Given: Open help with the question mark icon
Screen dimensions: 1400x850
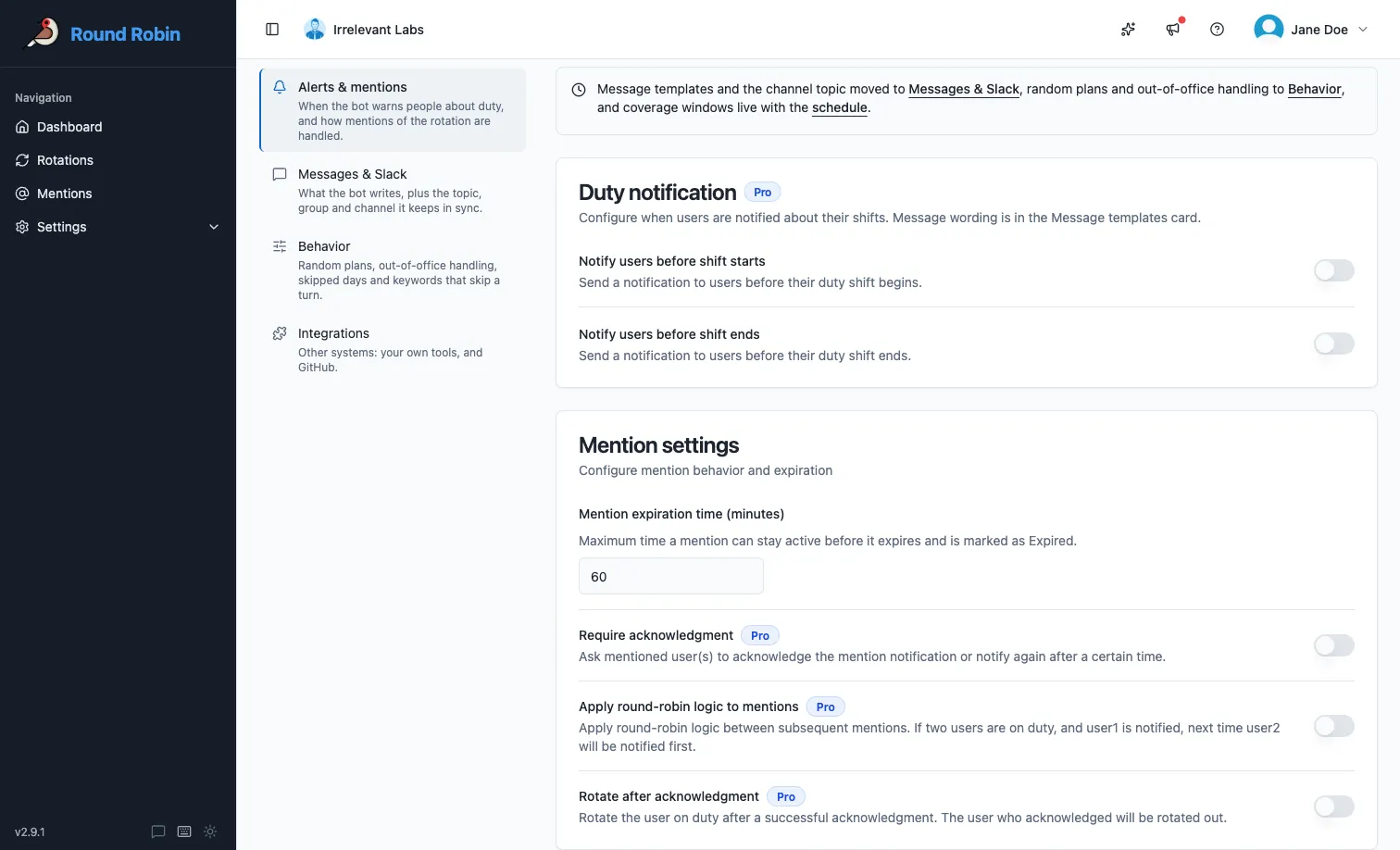Looking at the screenshot, I should pos(1218,30).
